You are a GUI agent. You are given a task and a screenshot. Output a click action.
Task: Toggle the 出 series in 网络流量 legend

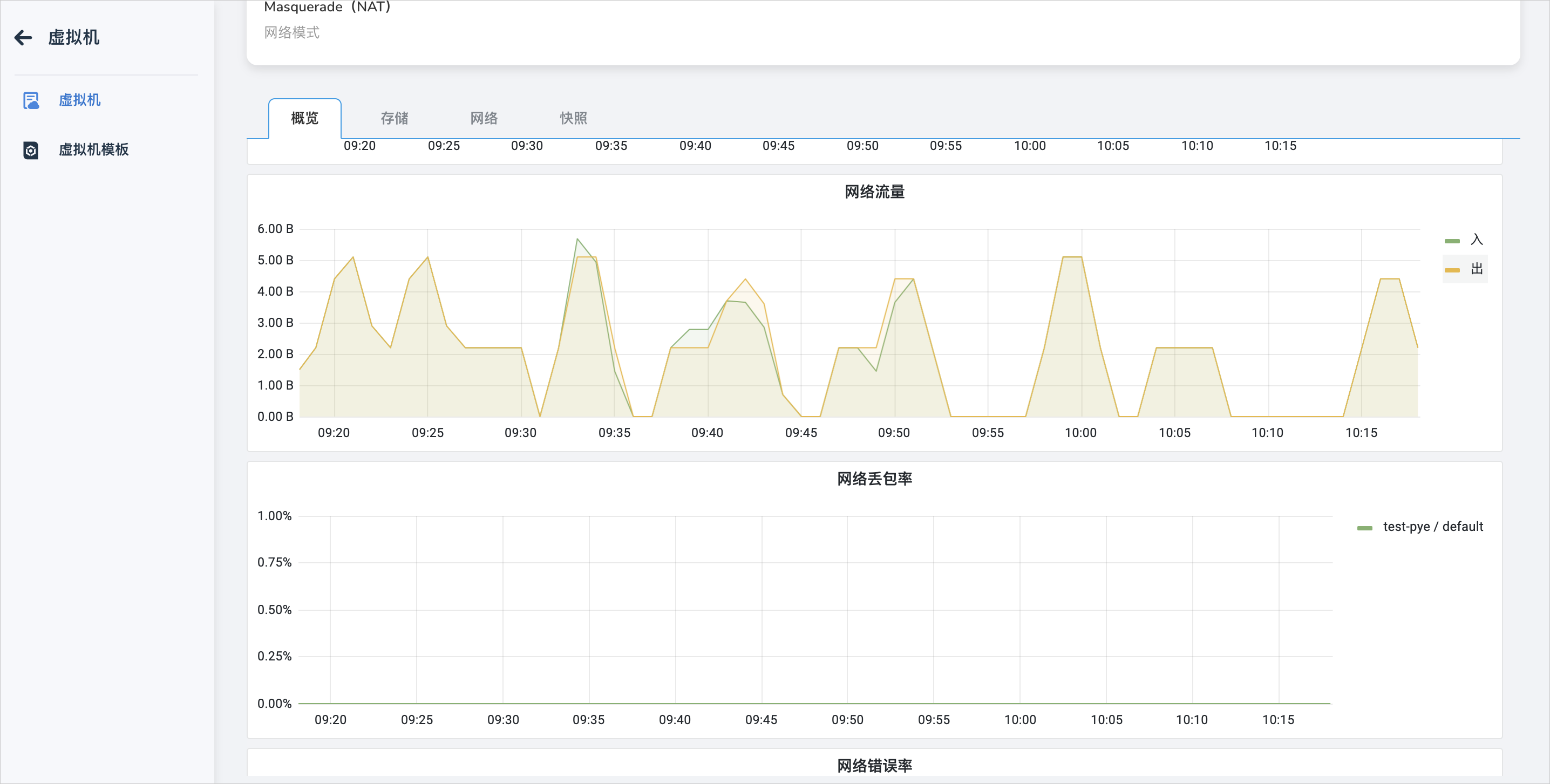click(x=1465, y=269)
